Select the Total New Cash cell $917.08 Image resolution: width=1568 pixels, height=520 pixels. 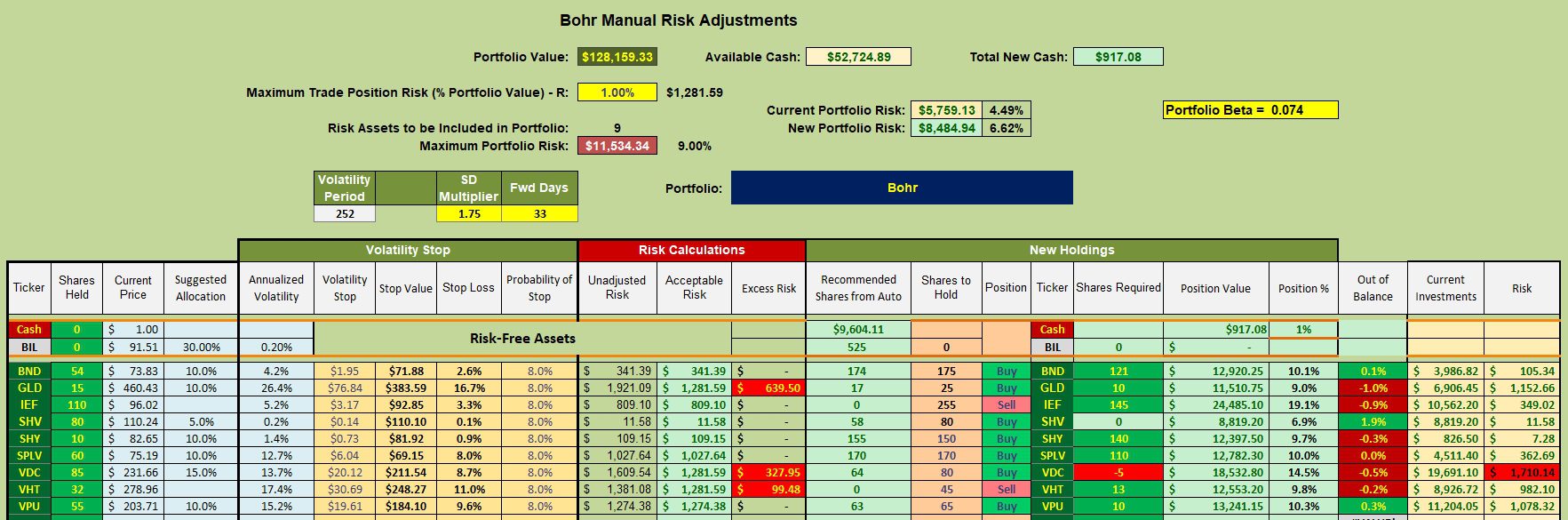(x=1118, y=57)
